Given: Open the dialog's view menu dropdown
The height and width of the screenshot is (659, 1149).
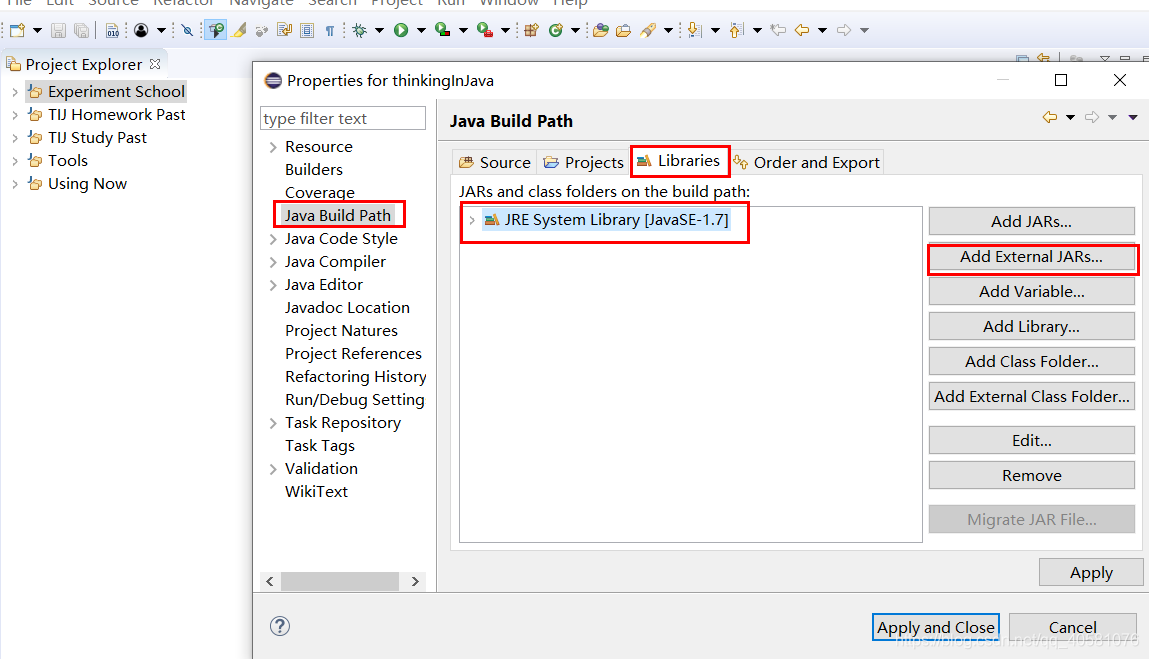Looking at the screenshot, I should [x=1133, y=117].
